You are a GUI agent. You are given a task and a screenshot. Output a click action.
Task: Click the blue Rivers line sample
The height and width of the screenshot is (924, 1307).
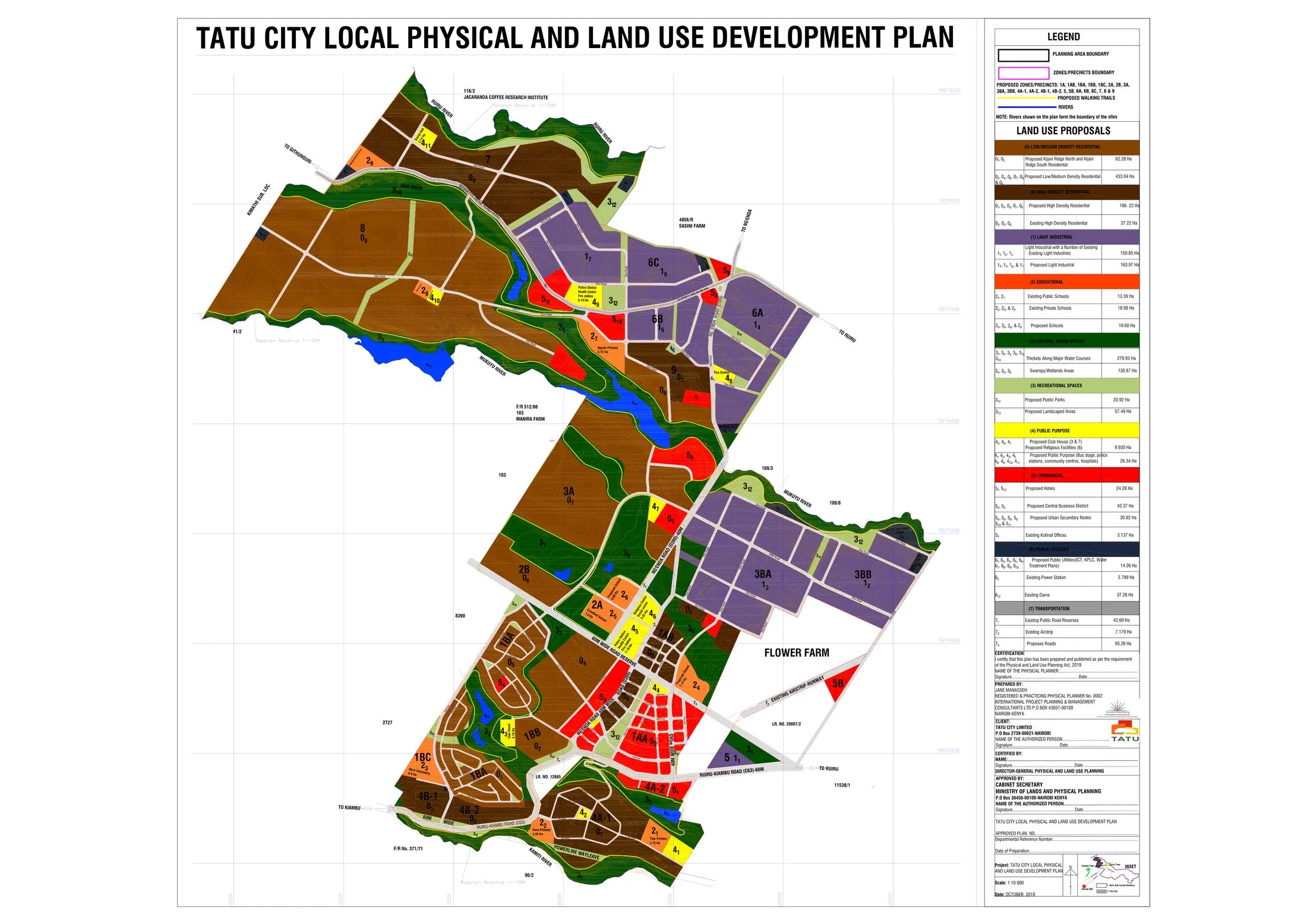(x=1026, y=107)
